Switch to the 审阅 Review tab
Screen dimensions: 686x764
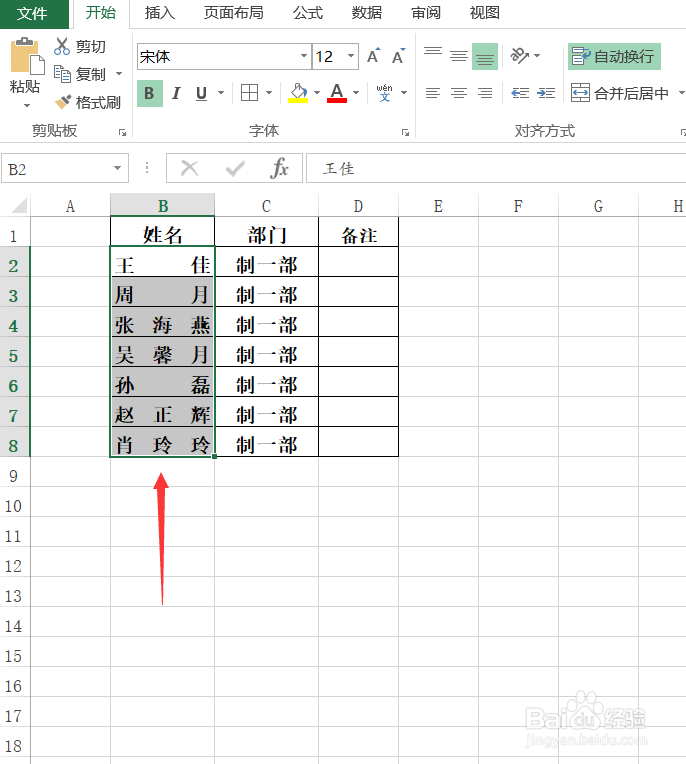click(426, 13)
